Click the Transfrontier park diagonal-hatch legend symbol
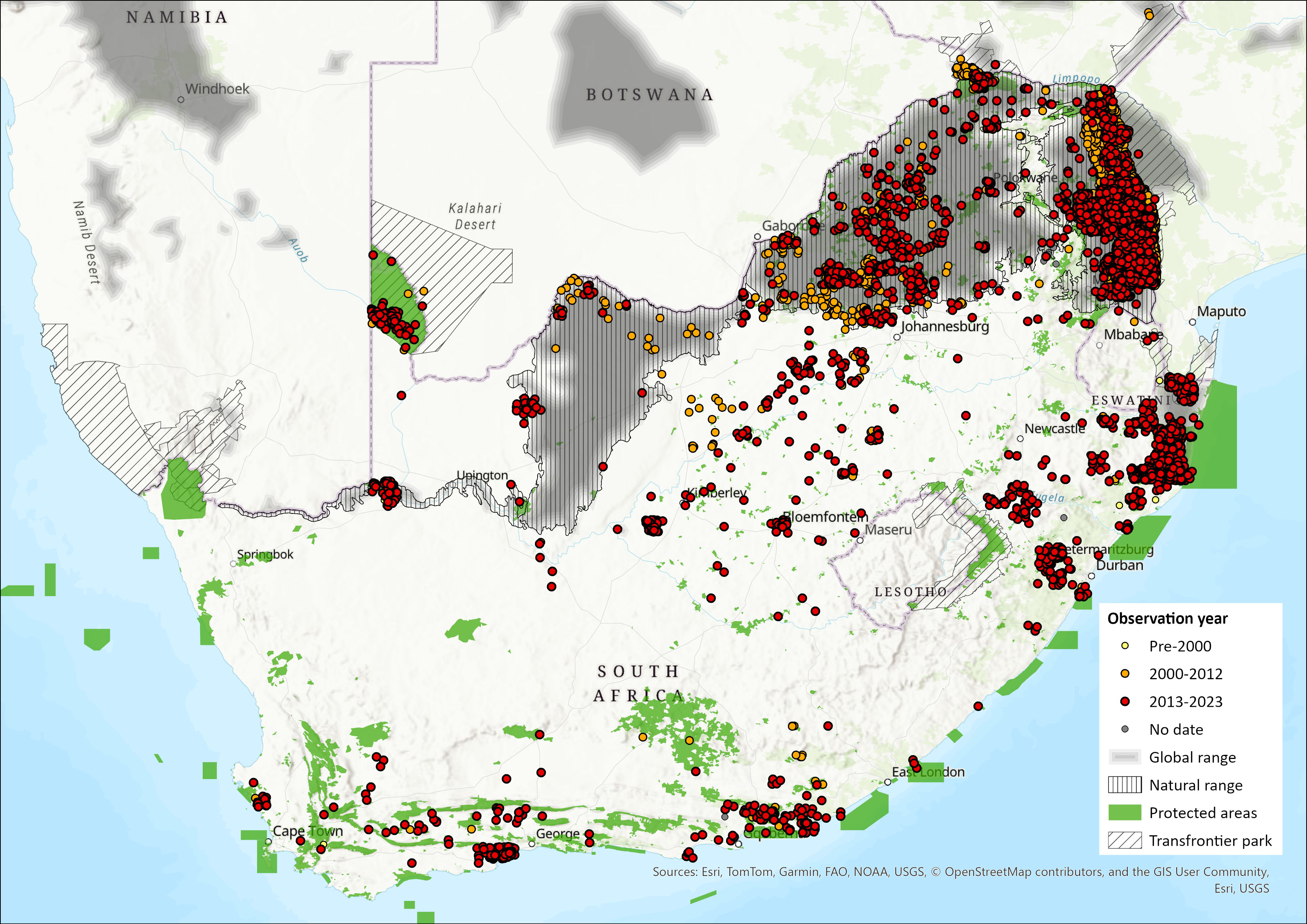This screenshot has width=1307, height=924. pos(1124,840)
